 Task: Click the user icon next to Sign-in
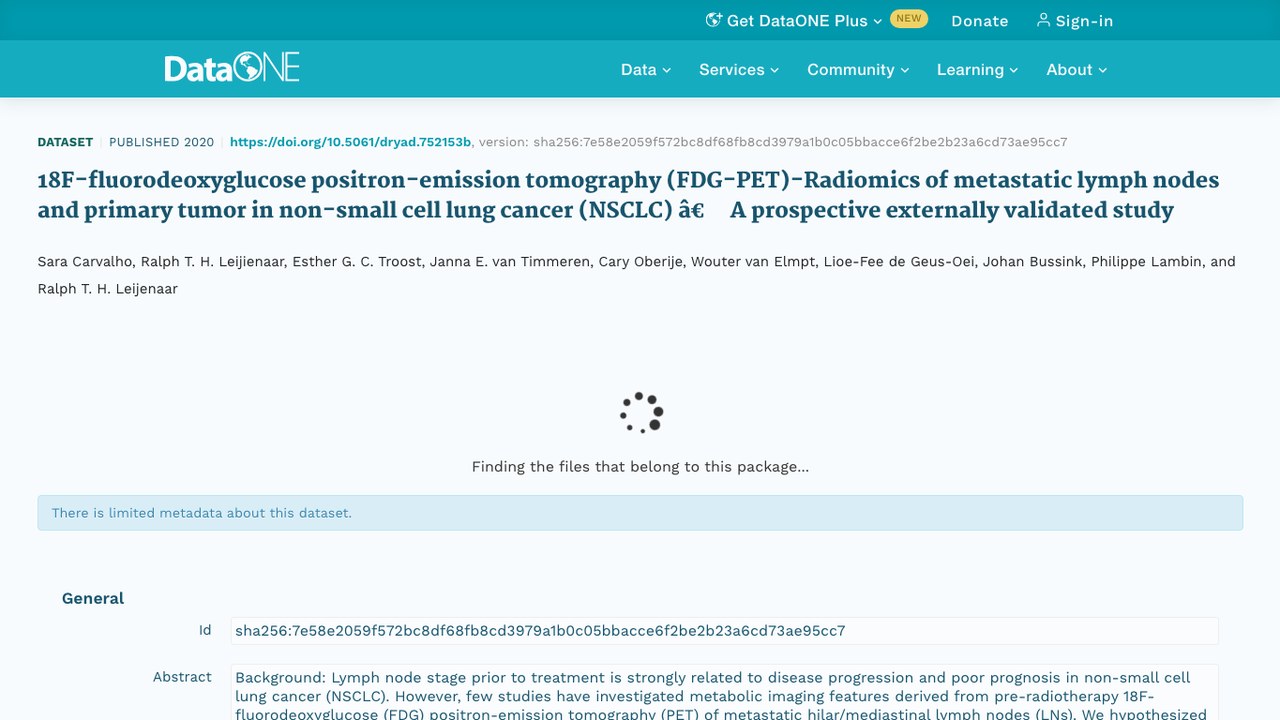pyautogui.click(x=1043, y=20)
